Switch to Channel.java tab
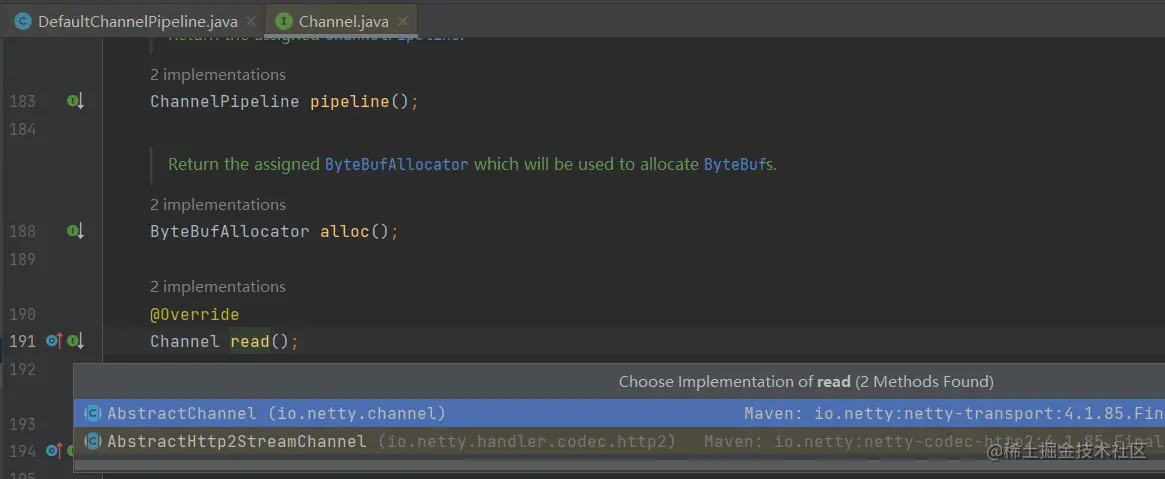Viewport: 1165px width, 479px height. [x=341, y=20]
